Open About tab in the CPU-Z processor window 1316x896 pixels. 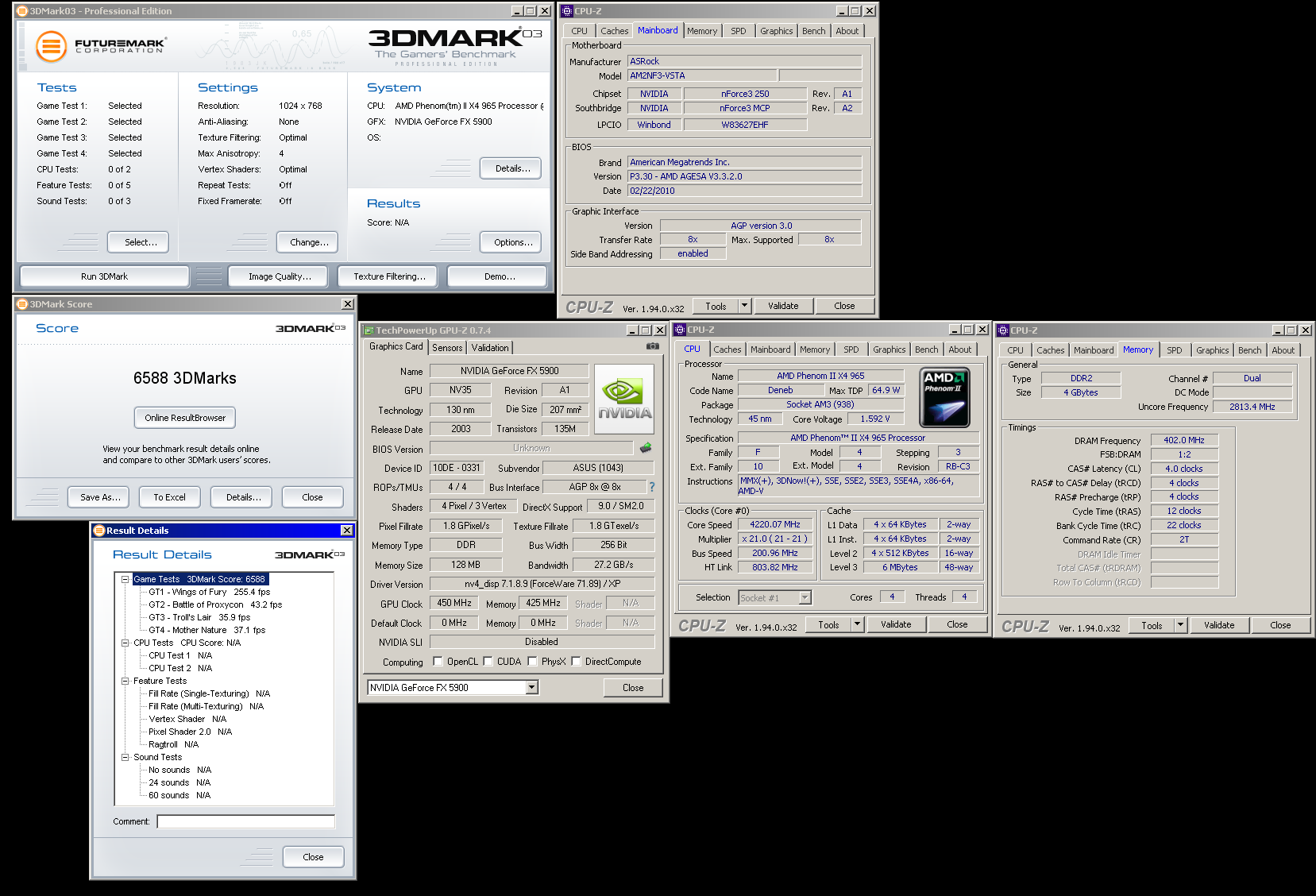959,350
